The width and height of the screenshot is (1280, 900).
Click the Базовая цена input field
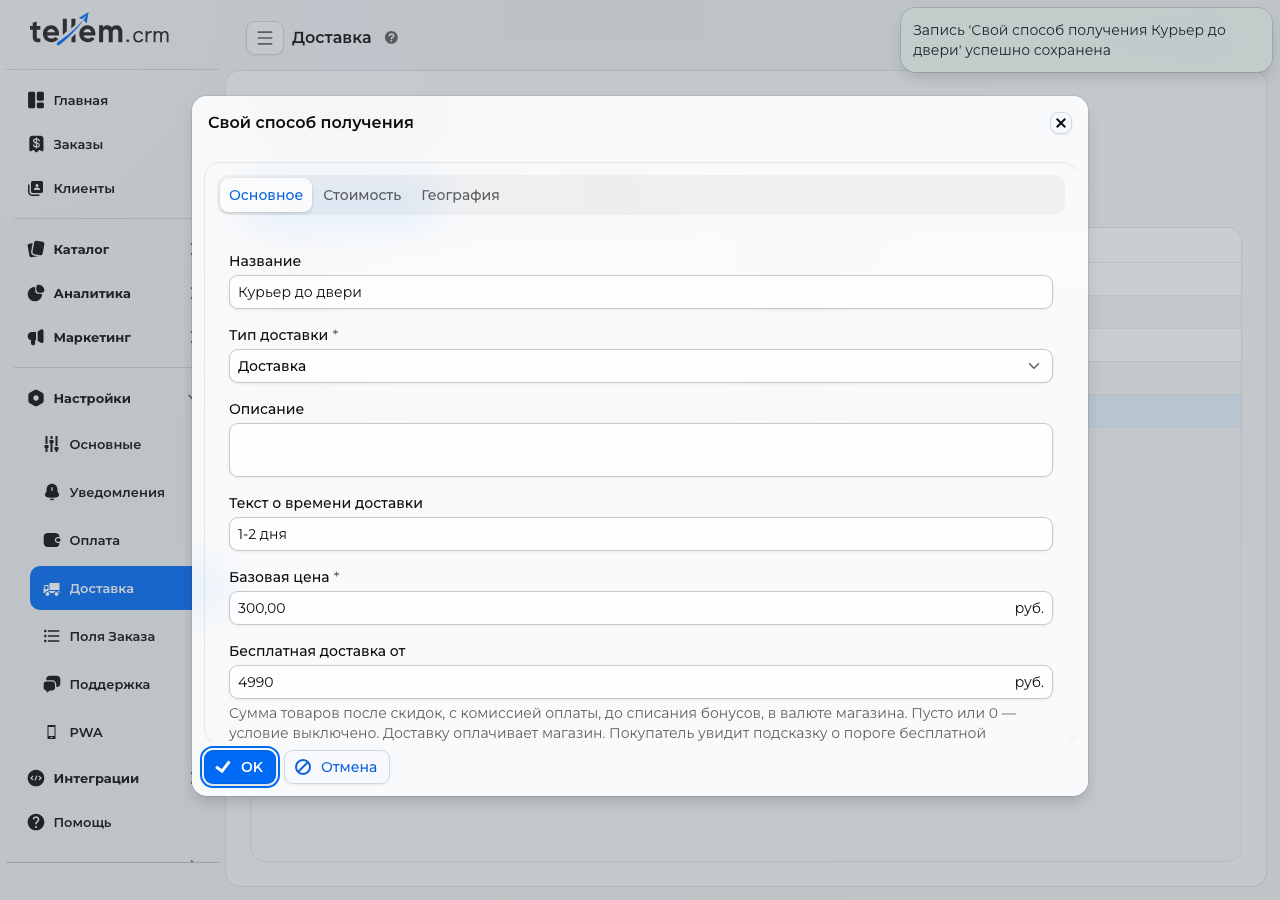coord(641,608)
